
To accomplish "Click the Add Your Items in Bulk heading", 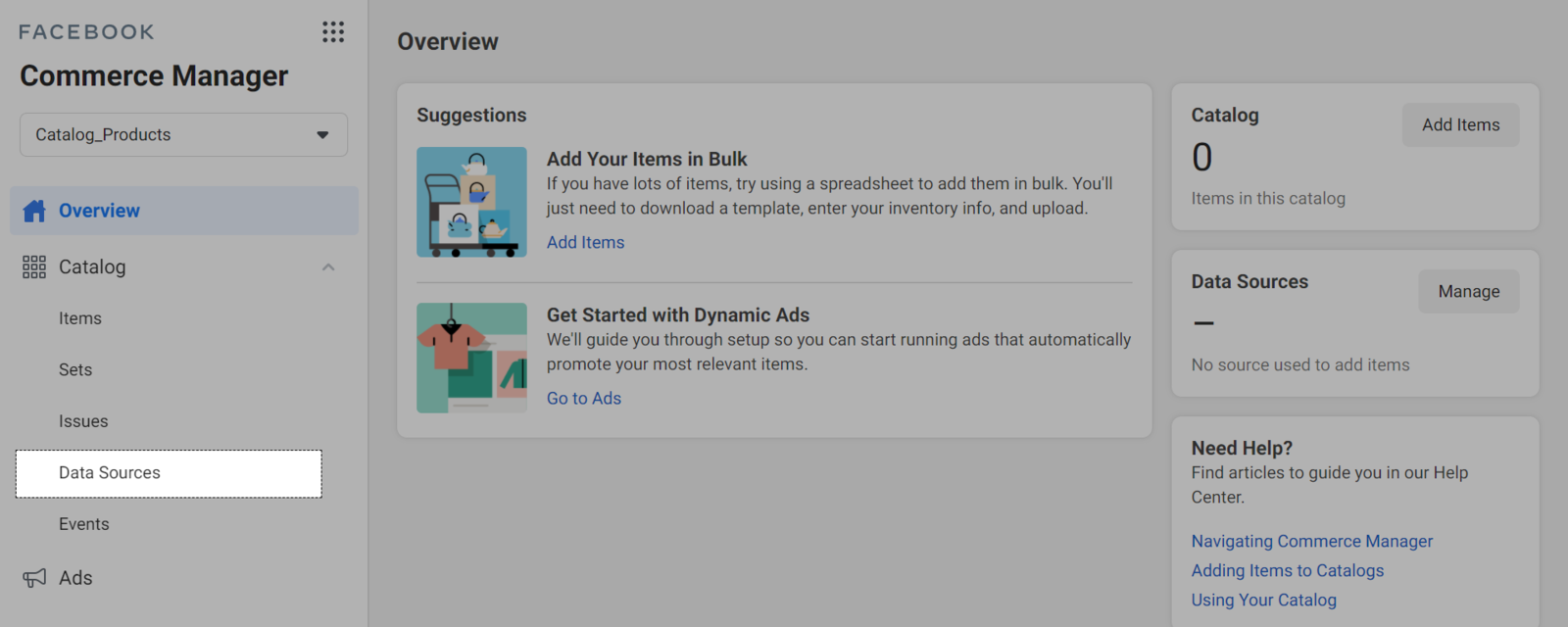I will click(x=647, y=160).
